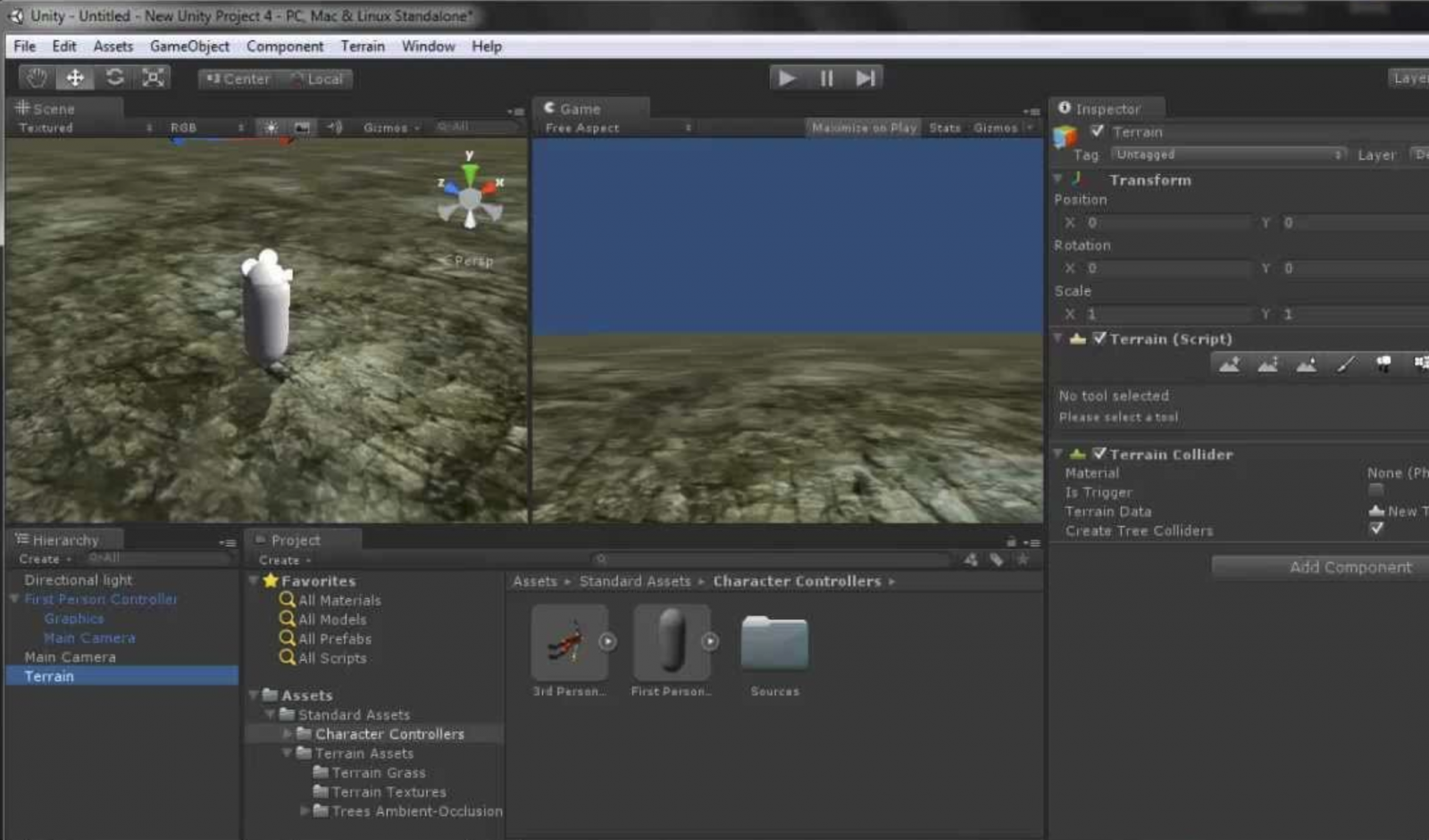Expand the 3rd Person prefab arrow
1429x840 pixels.
point(607,641)
